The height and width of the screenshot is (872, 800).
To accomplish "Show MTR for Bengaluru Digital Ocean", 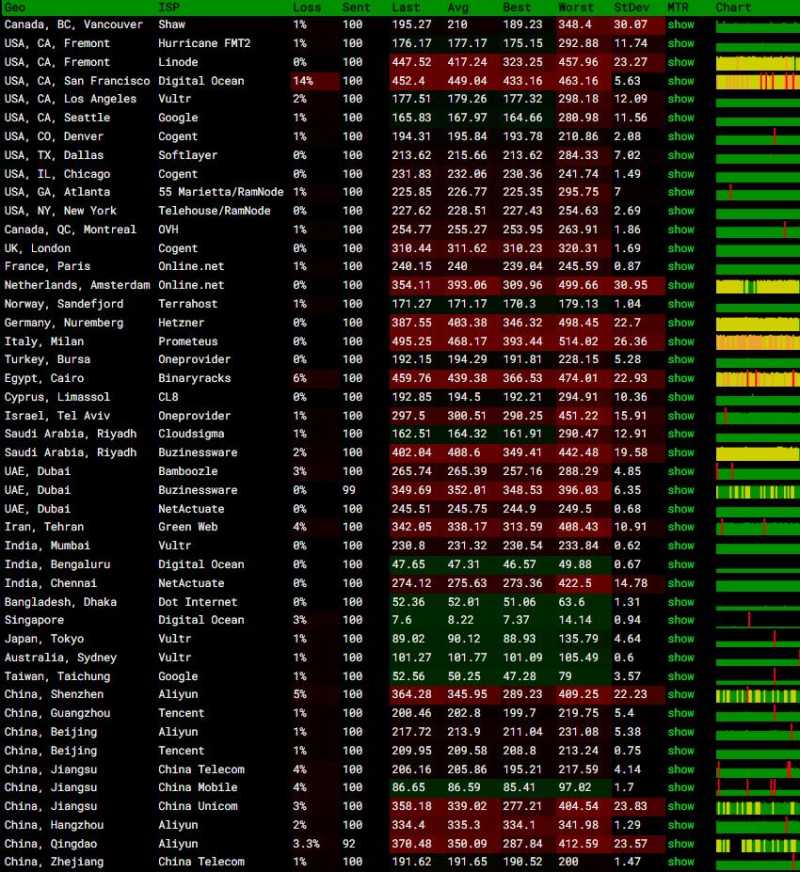I will click(x=681, y=564).
